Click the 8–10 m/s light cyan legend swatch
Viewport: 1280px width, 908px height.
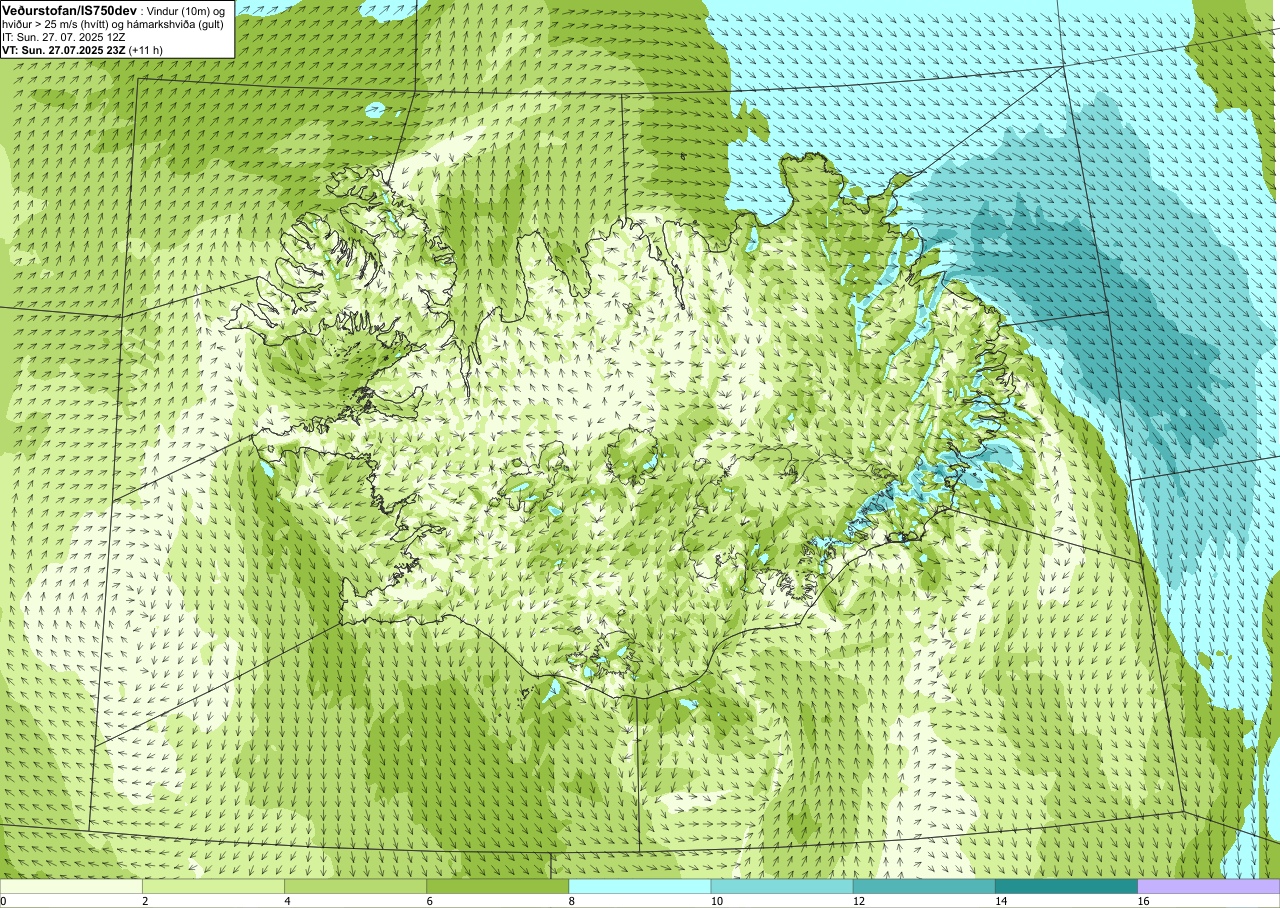(639, 886)
